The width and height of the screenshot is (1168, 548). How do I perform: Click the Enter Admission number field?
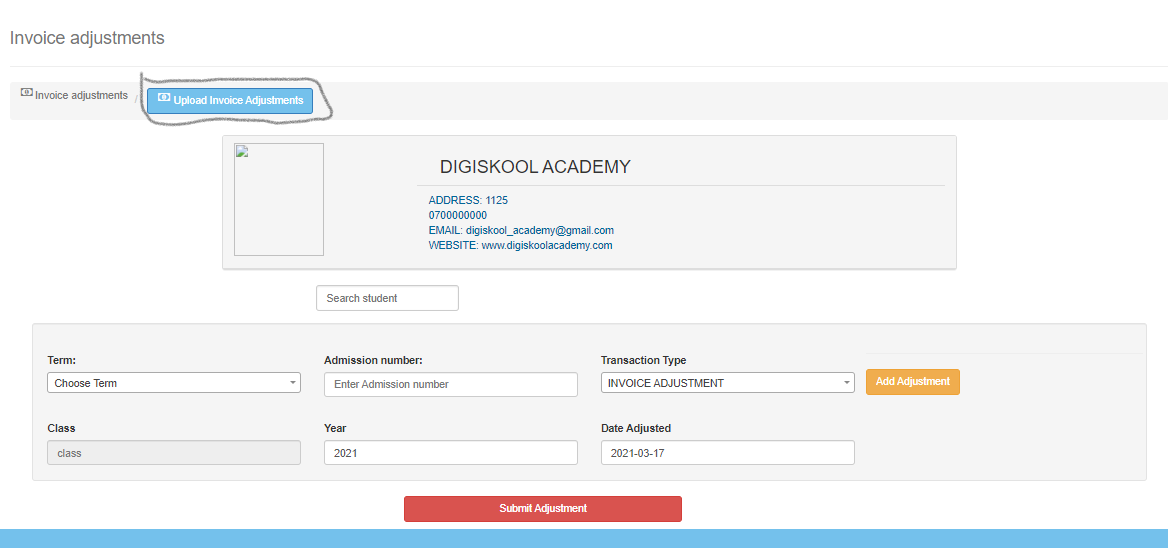[450, 384]
